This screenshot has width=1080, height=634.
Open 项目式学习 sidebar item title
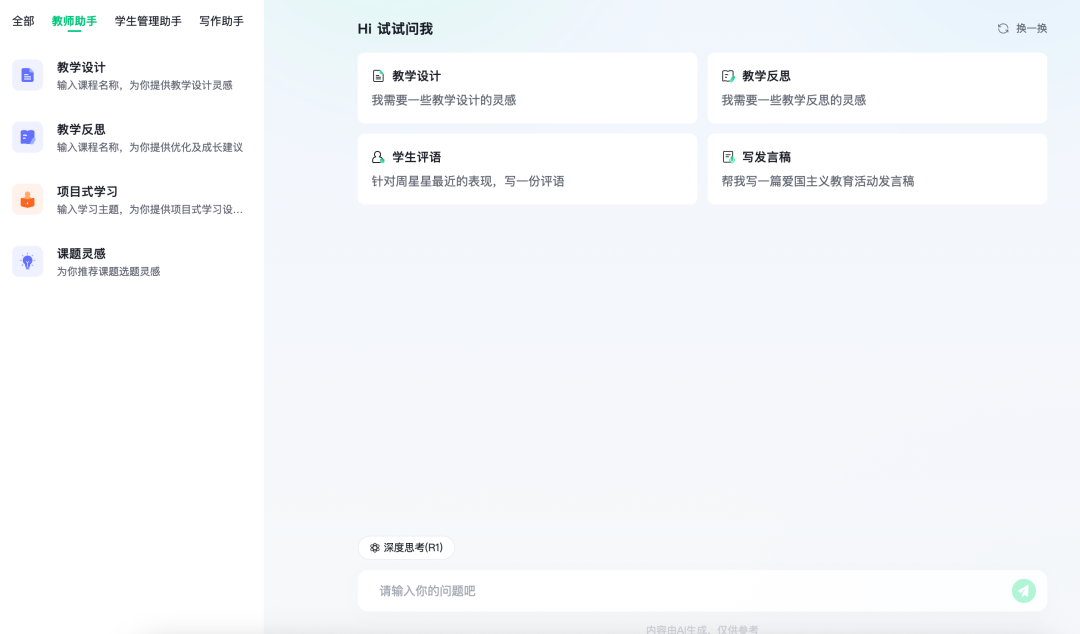pos(87,192)
